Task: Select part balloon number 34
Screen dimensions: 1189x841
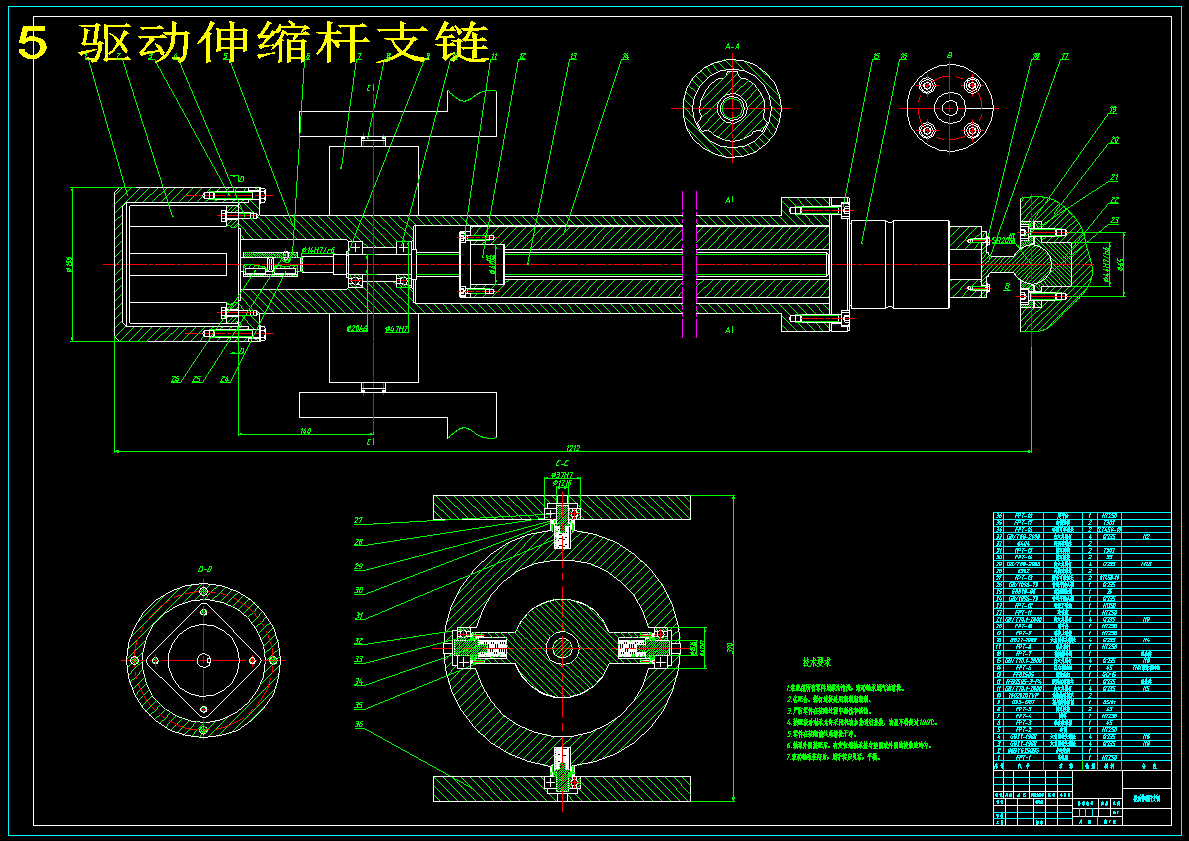Action: pos(358,682)
